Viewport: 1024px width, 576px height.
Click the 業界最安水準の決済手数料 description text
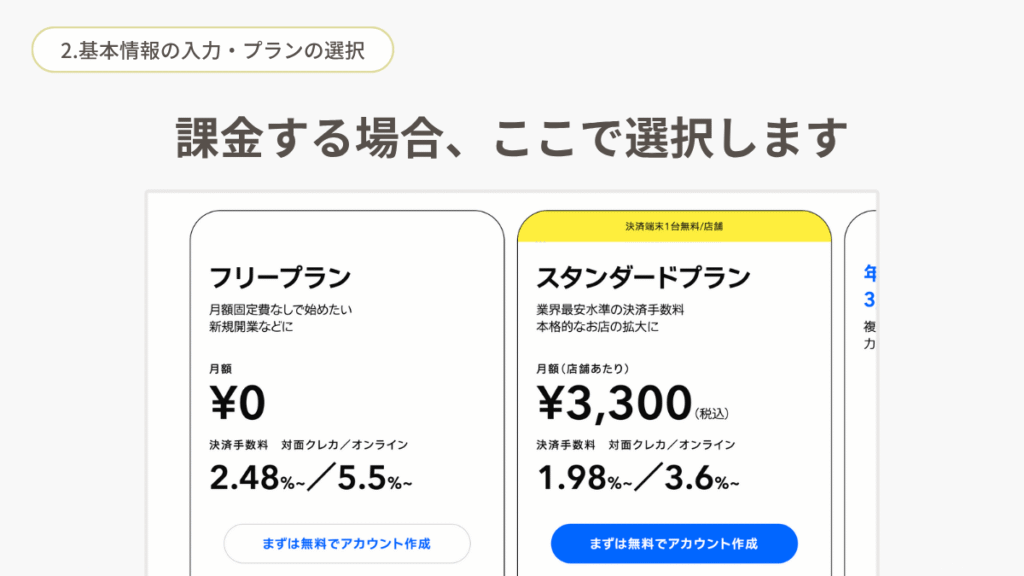tap(610, 309)
